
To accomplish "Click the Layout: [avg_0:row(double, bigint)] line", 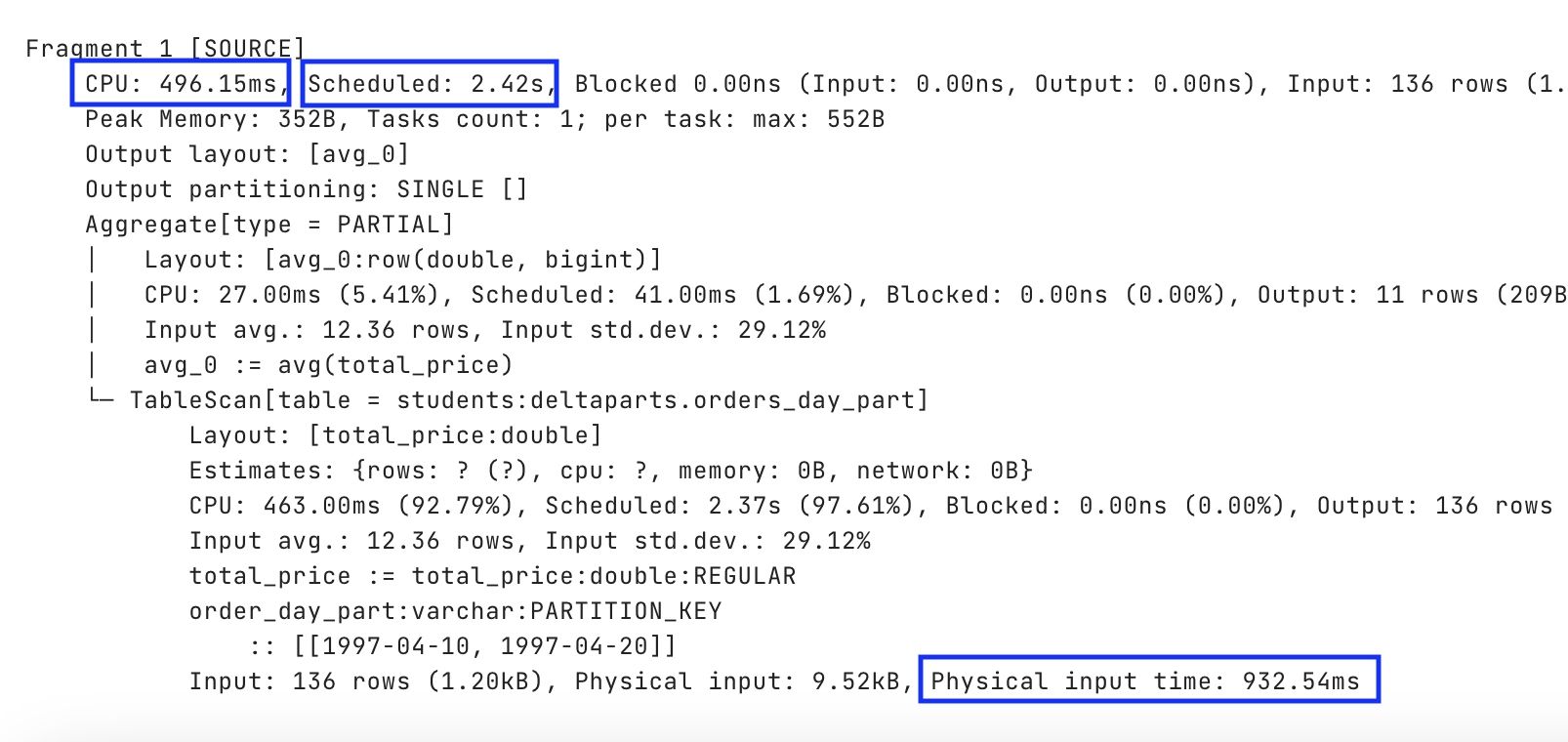I will pyautogui.click(x=403, y=260).
